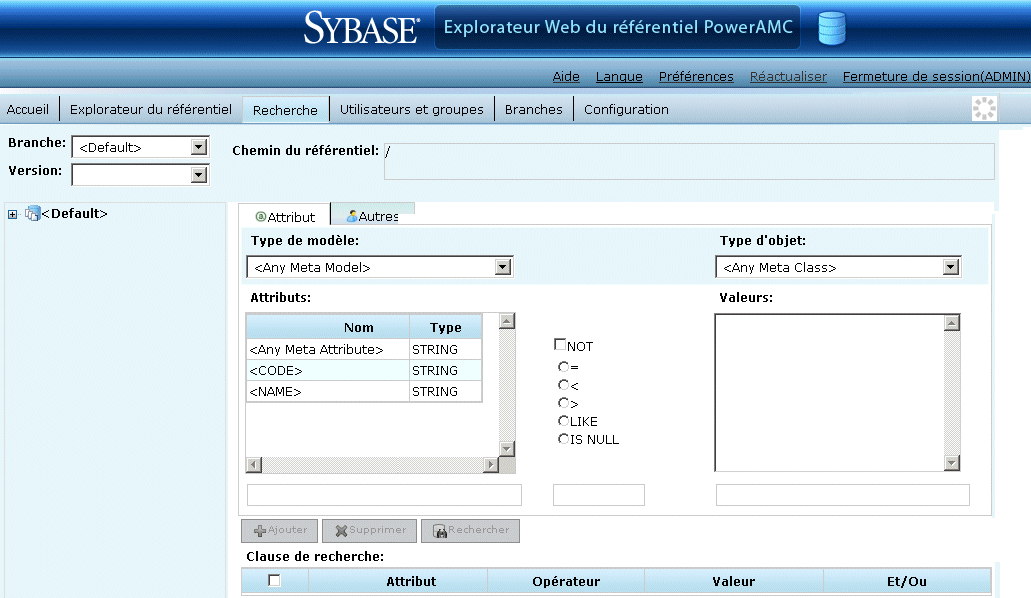Click the loading spinner icon
Image resolution: width=1031 pixels, height=598 pixels.
tap(984, 109)
